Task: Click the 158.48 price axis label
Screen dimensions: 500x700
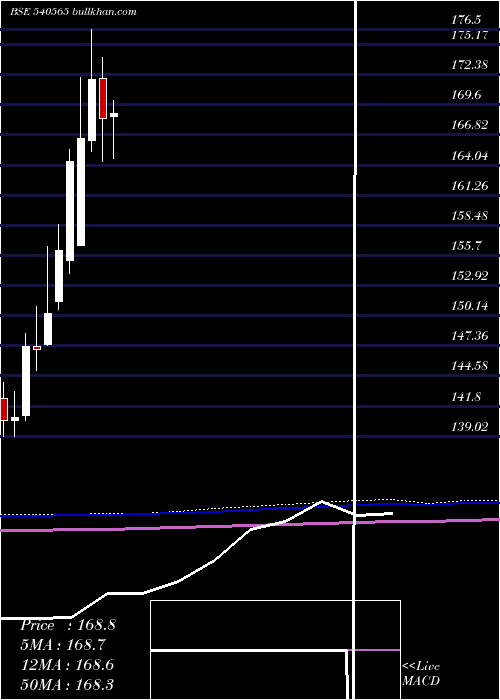Action: [469, 216]
